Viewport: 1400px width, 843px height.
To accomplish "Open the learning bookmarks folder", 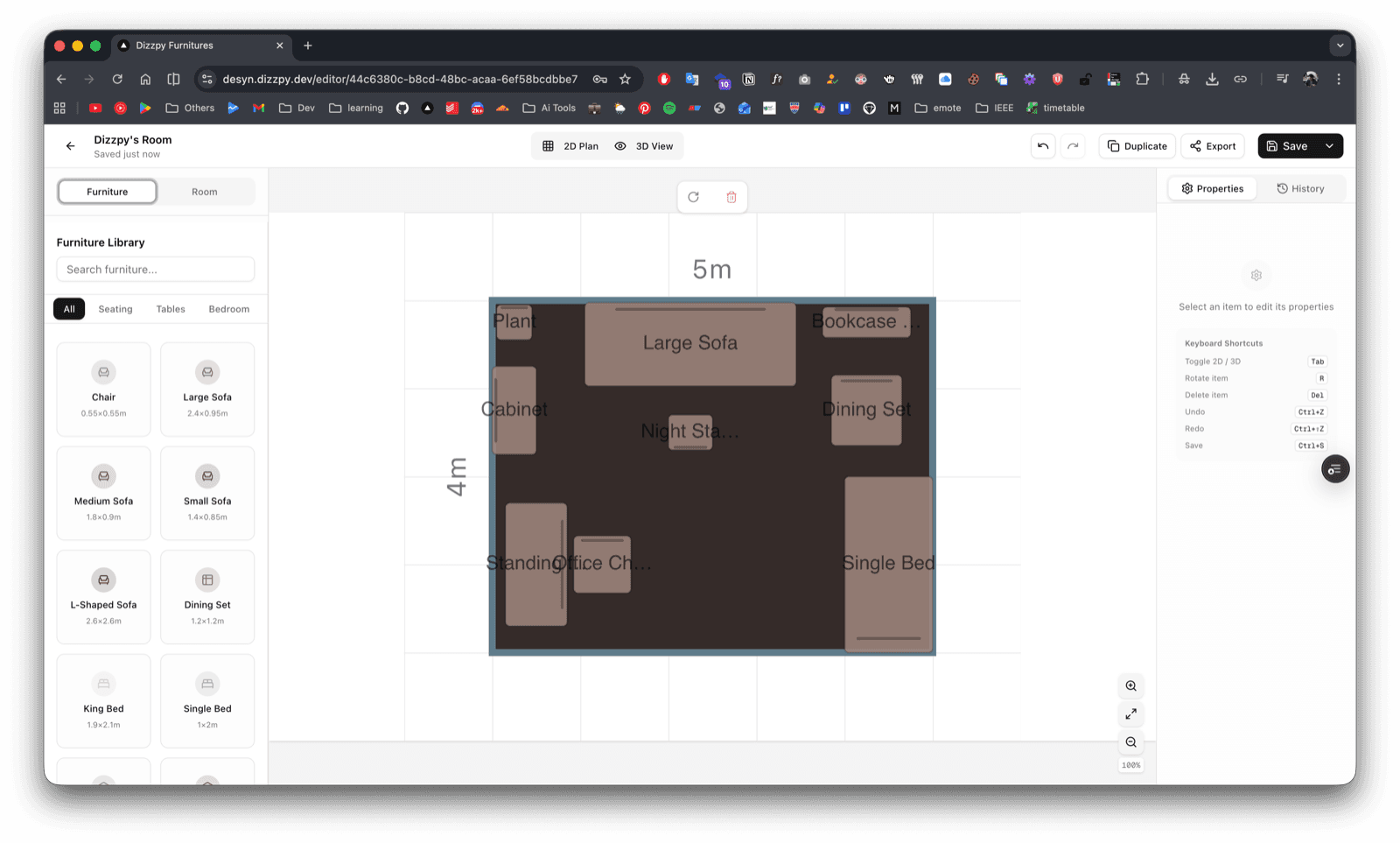I will pyautogui.click(x=356, y=109).
